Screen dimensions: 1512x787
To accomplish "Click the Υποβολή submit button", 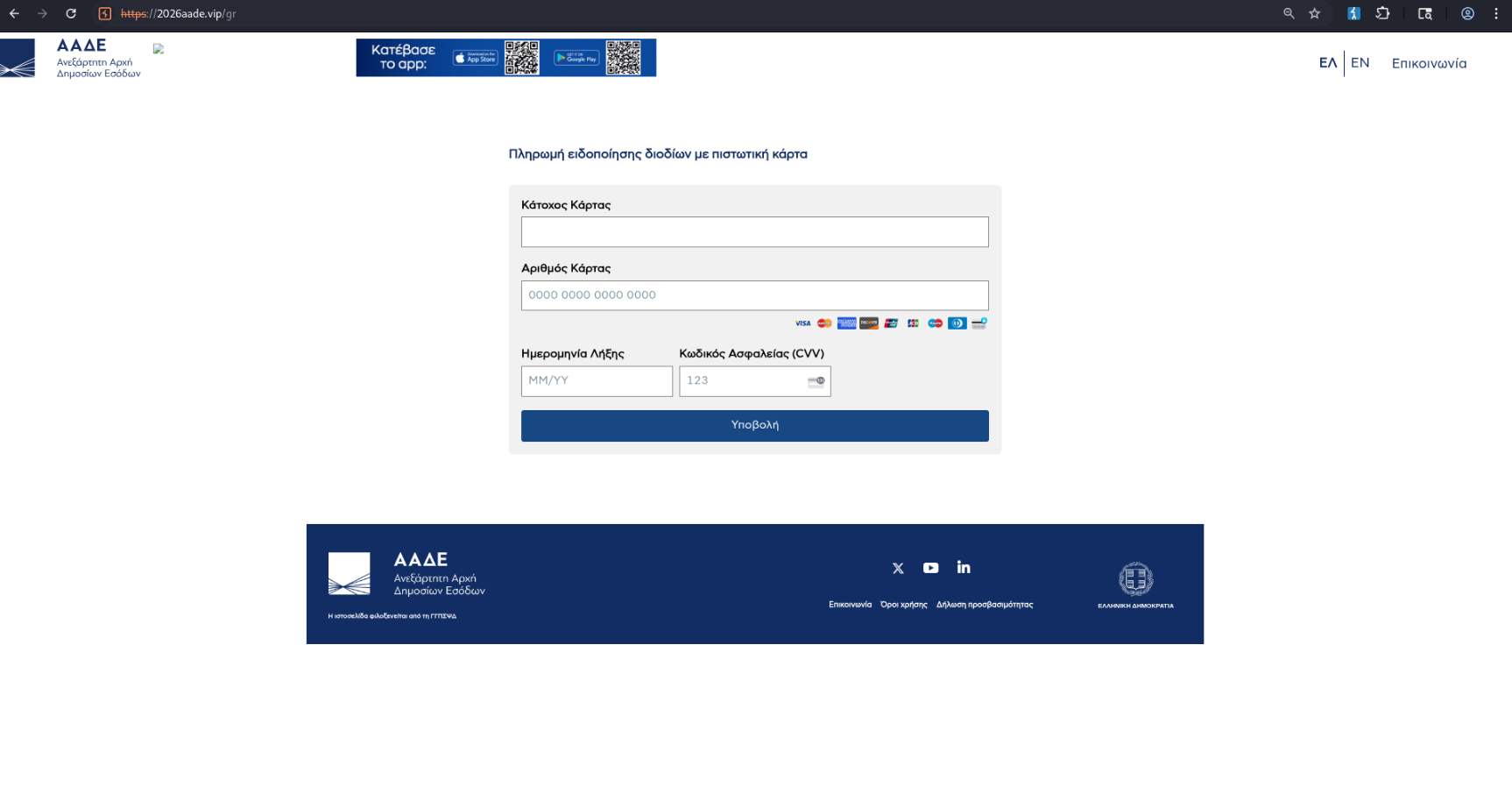I will tap(755, 426).
